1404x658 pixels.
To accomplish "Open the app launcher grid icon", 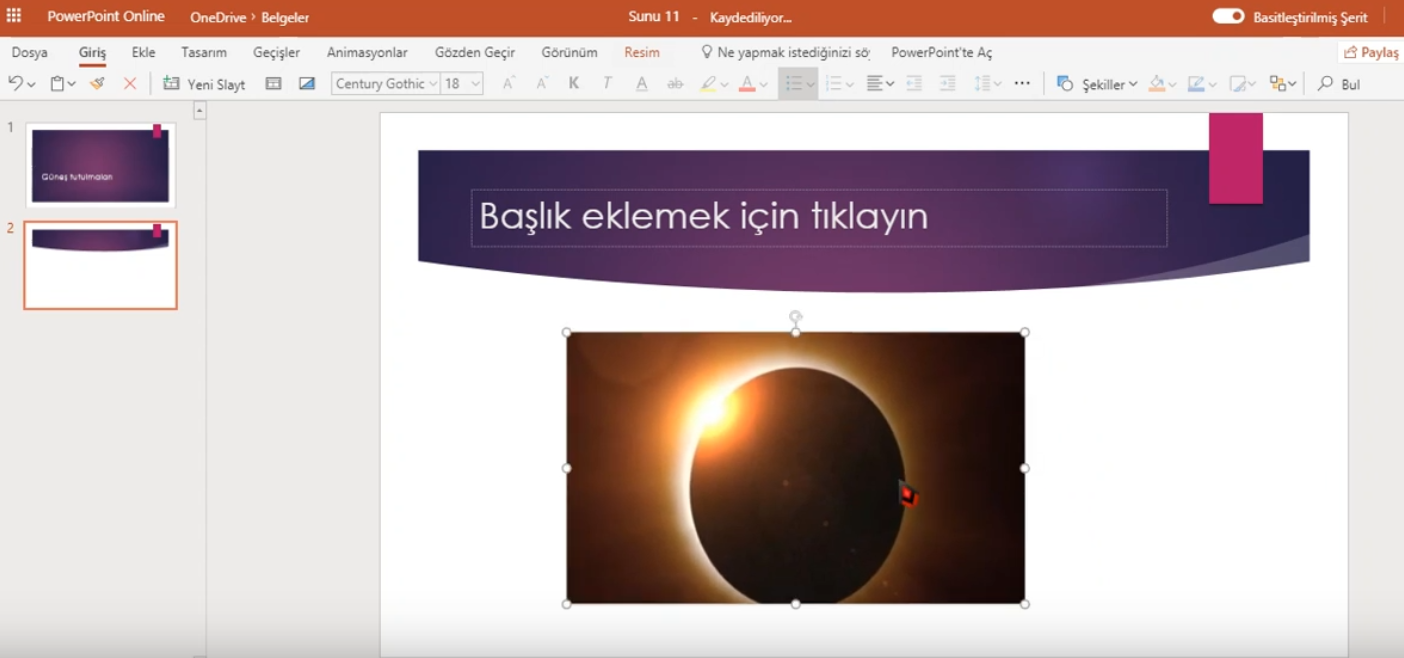I will point(14,16).
